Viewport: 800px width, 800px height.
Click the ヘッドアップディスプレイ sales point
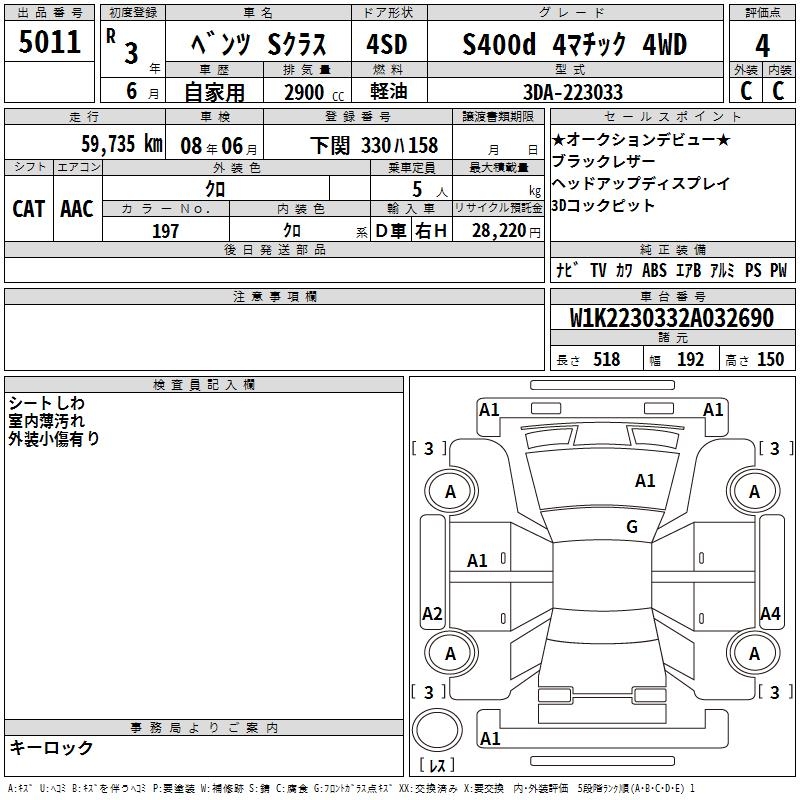coord(627,184)
